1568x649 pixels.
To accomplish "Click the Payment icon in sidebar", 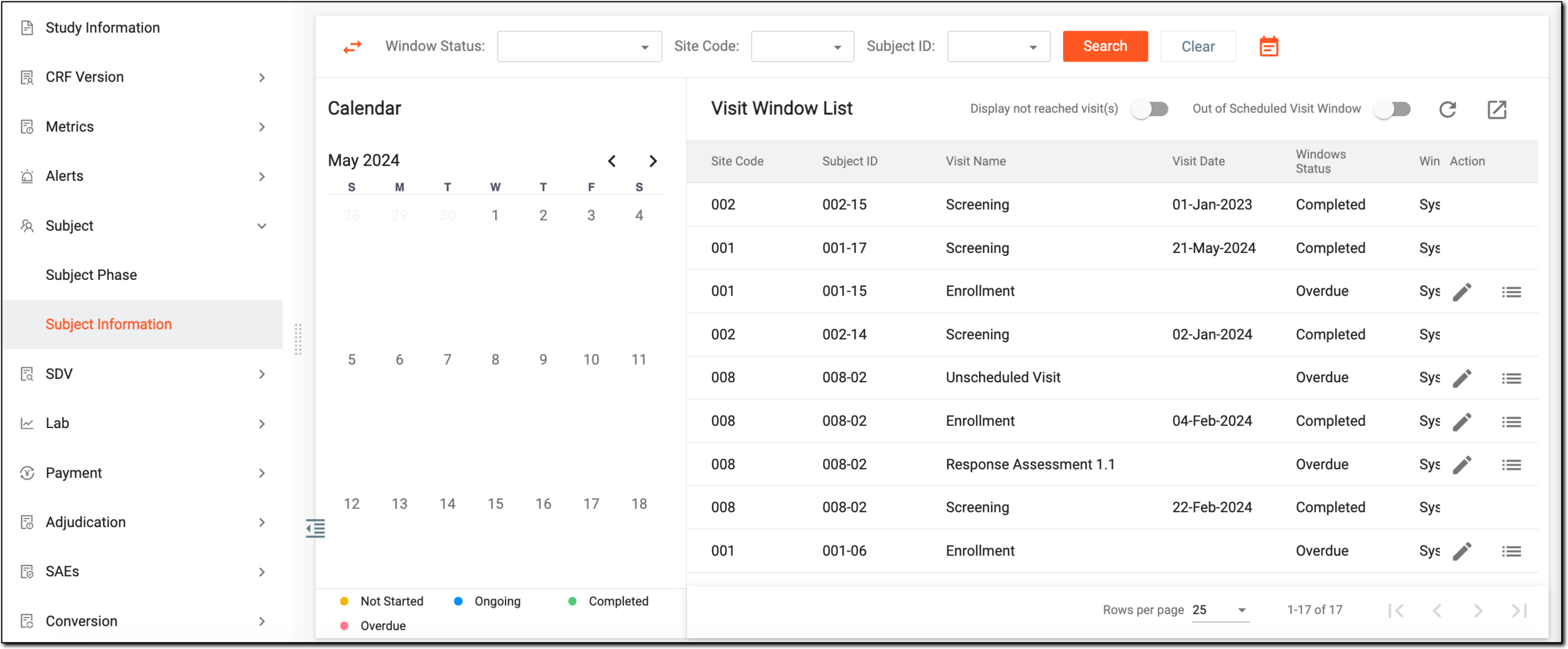I will pyautogui.click(x=27, y=473).
